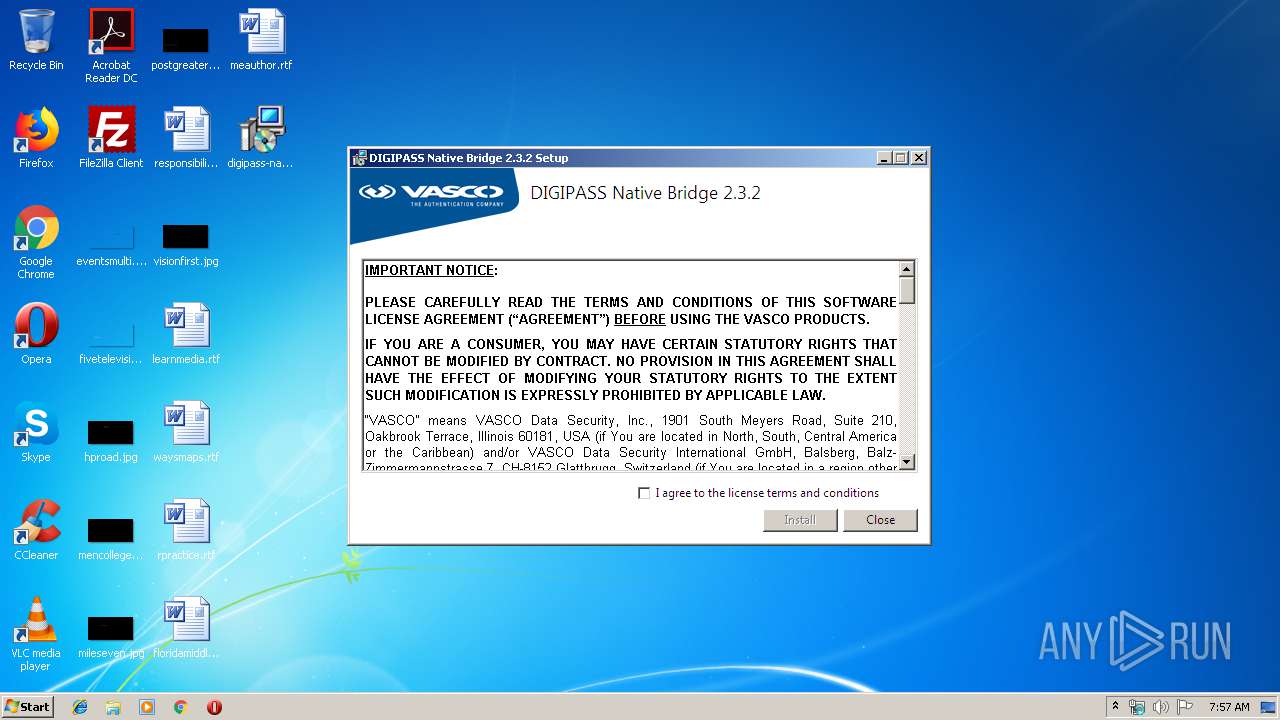
Task: Click the Start button
Action: (28, 707)
